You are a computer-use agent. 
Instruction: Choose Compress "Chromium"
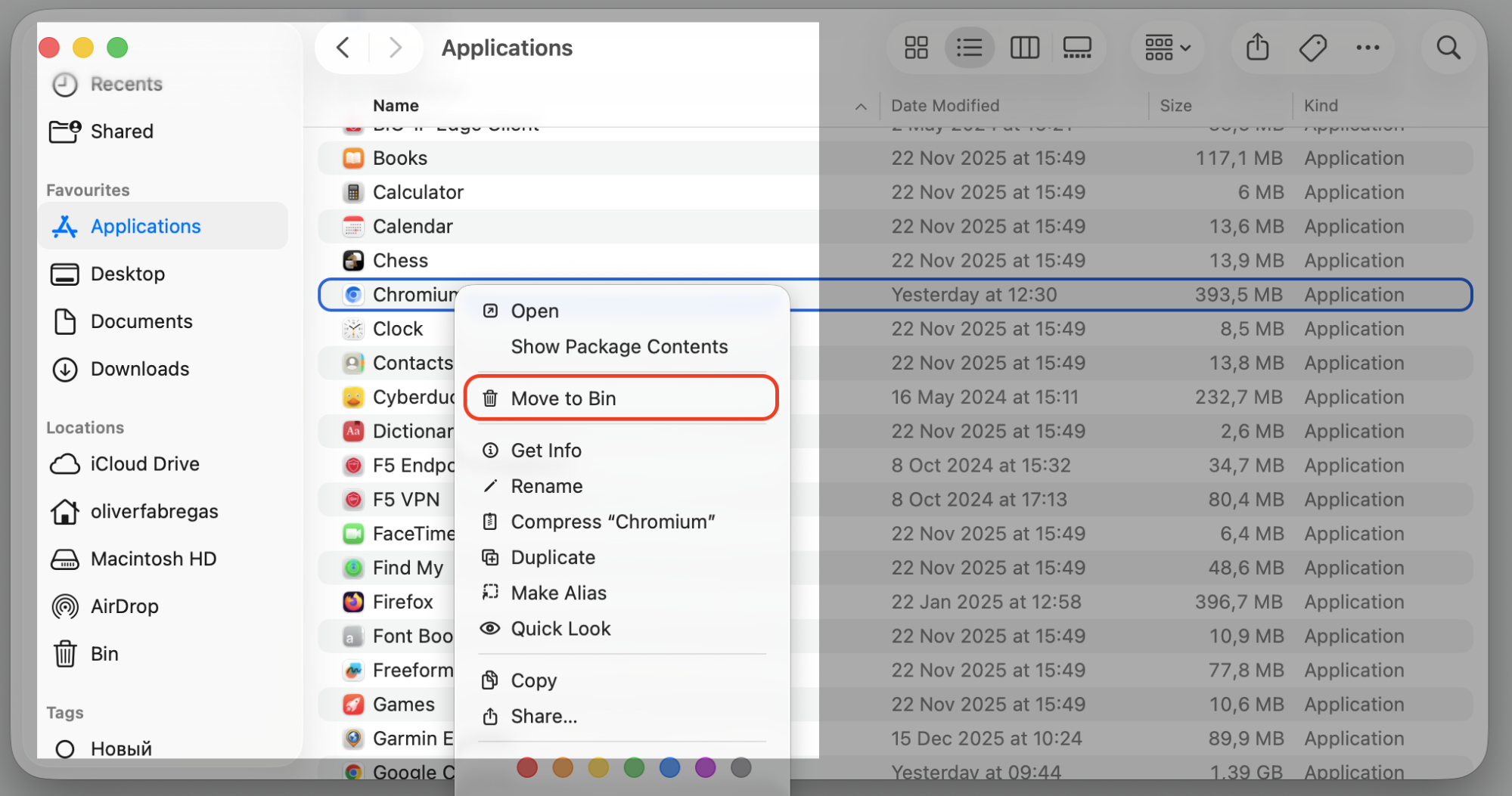click(x=622, y=522)
